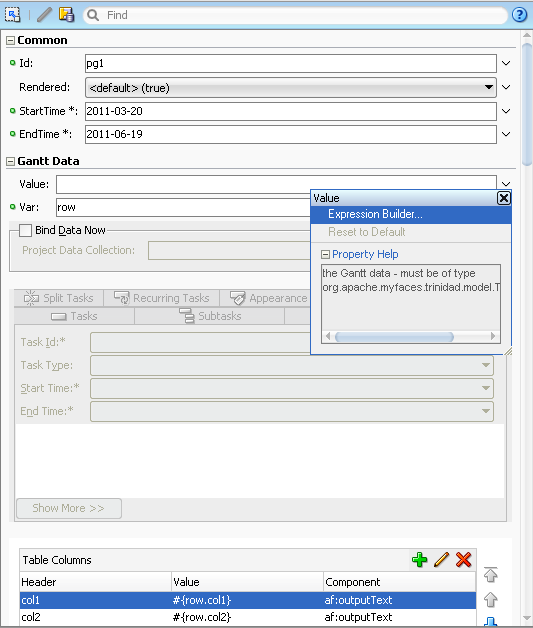This screenshot has width=533, height=628.
Task: Collapse the Common section
Action: tap(10, 40)
